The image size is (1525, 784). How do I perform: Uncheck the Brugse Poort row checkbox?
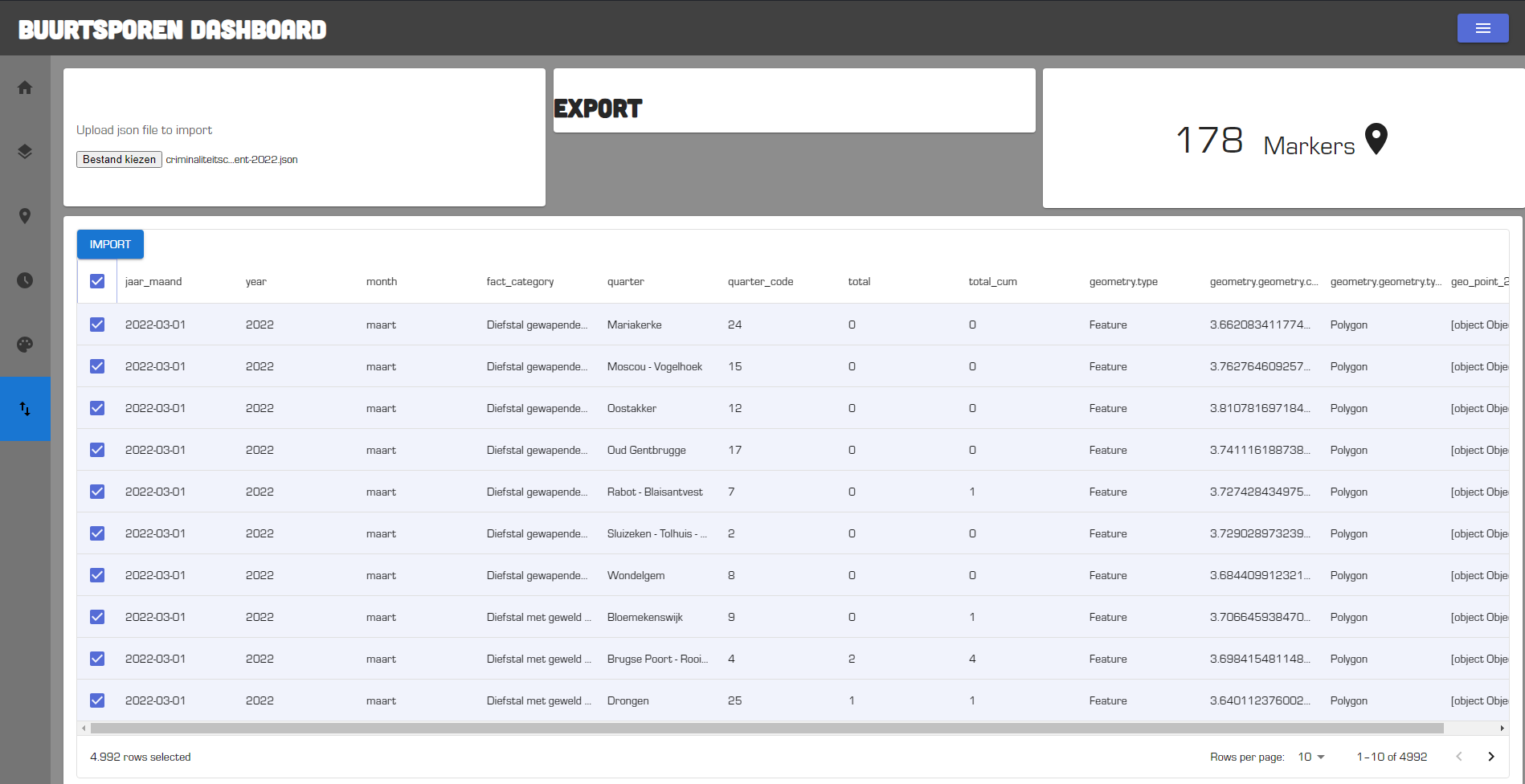[x=97, y=659]
